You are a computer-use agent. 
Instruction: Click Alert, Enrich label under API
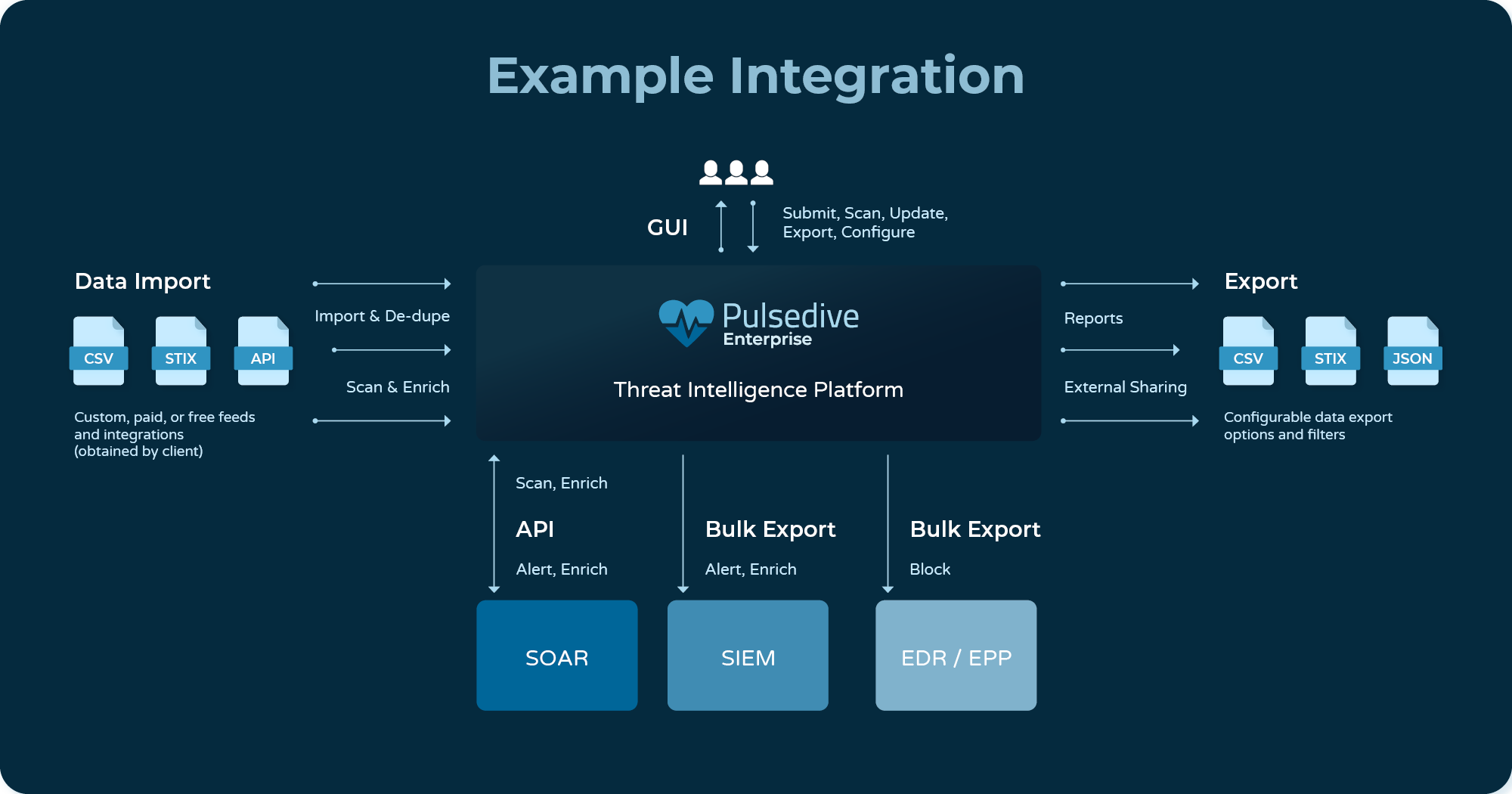pos(562,569)
